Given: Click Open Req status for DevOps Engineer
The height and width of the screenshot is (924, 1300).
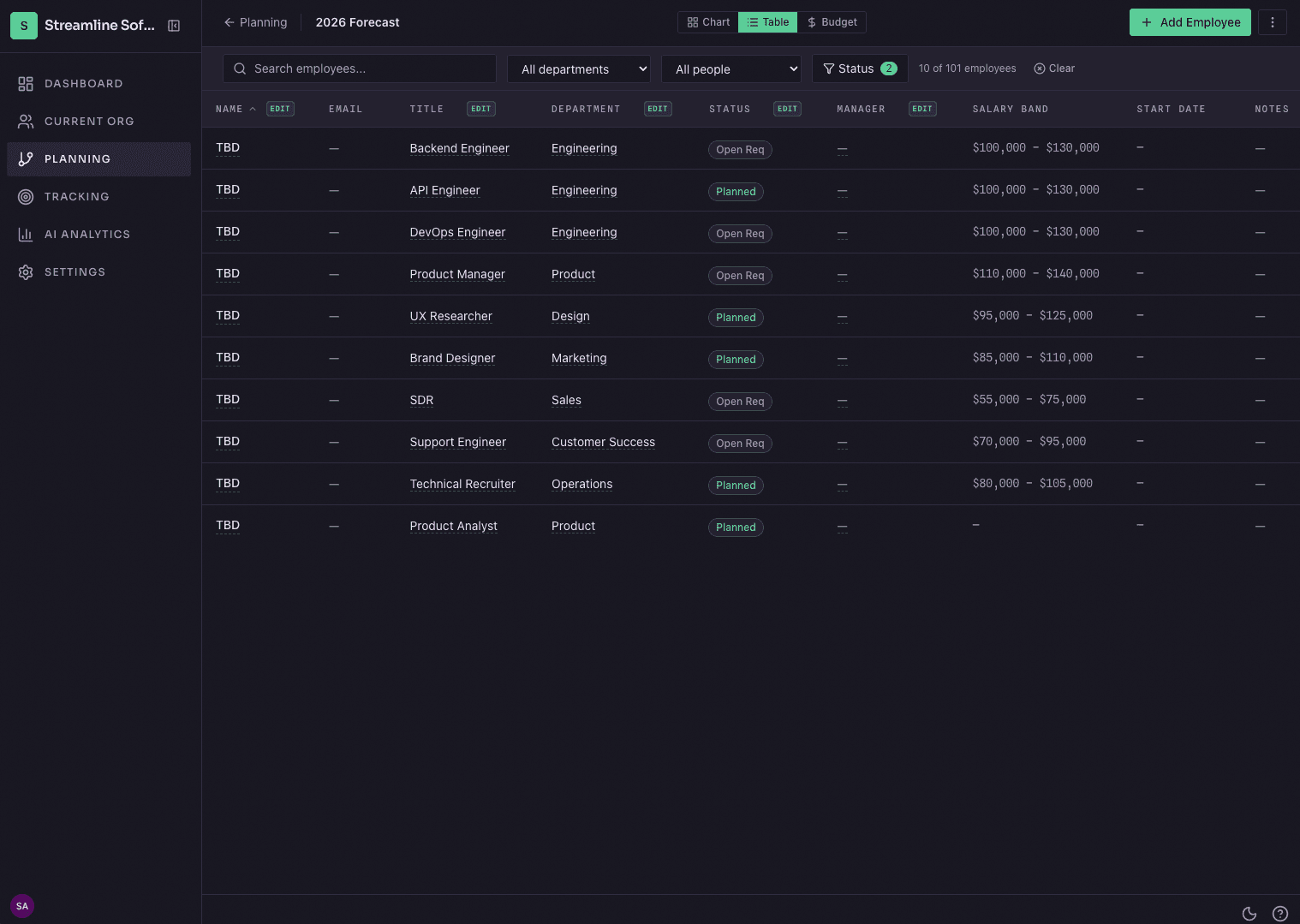Looking at the screenshot, I should point(740,234).
